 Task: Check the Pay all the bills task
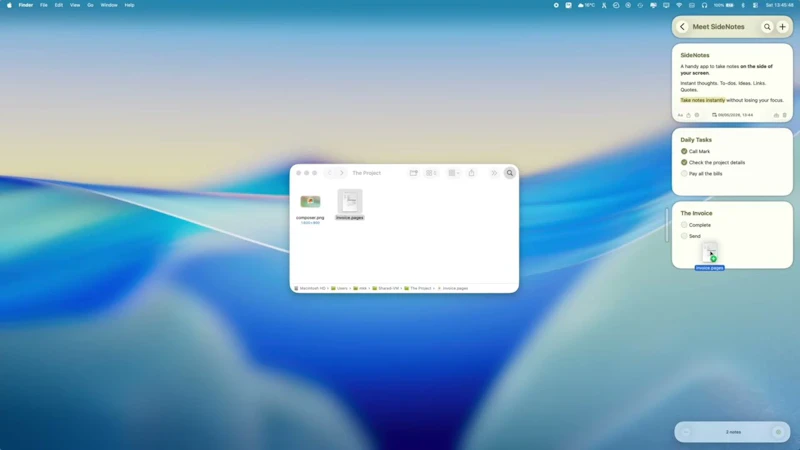pos(684,173)
